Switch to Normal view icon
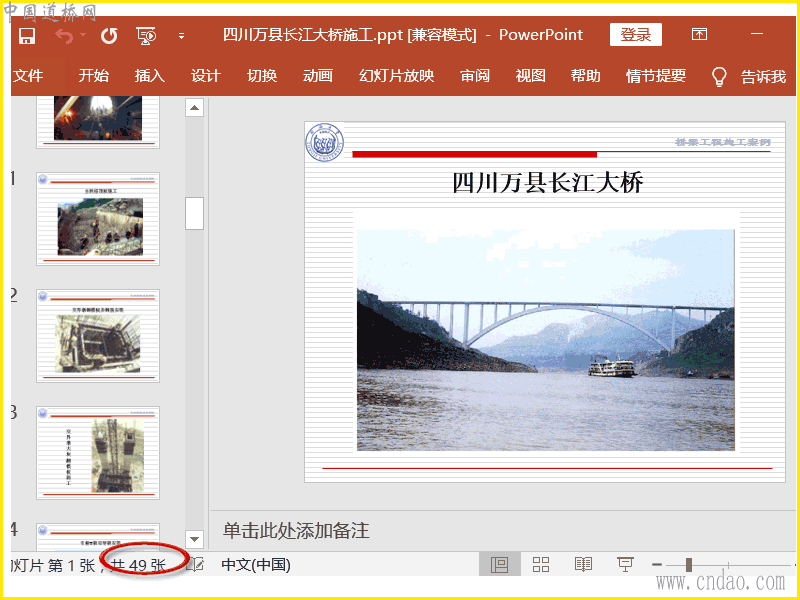This screenshot has width=800, height=600. pyautogui.click(x=499, y=564)
